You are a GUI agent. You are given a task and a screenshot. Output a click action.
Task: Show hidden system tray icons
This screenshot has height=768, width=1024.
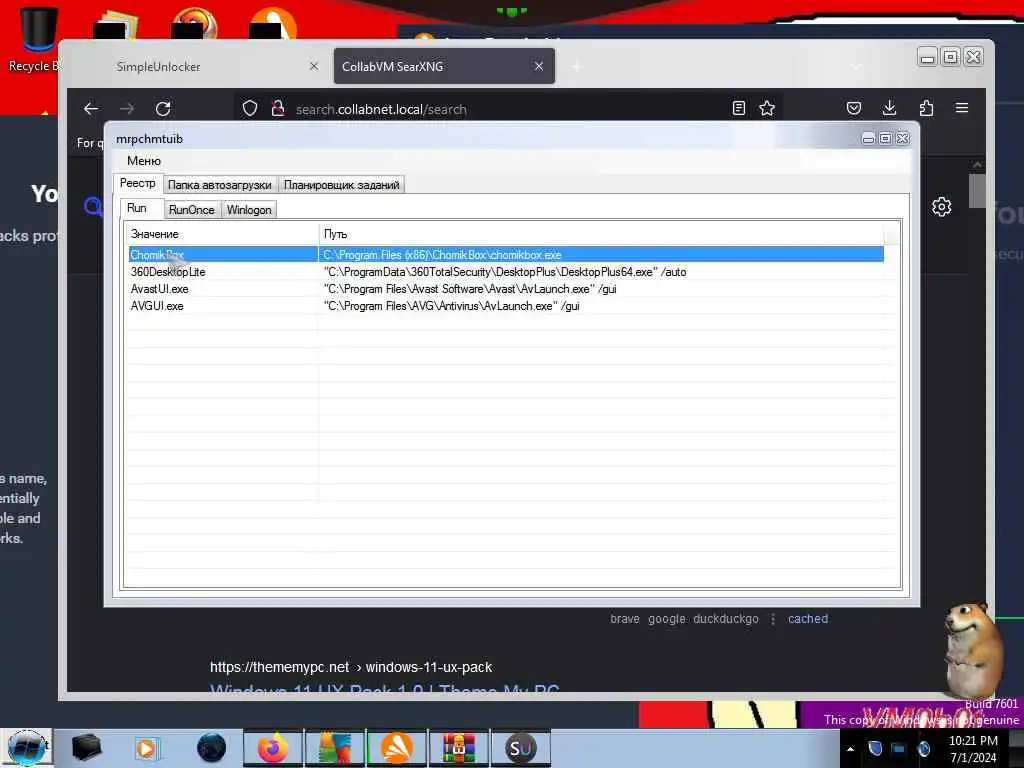coord(850,749)
